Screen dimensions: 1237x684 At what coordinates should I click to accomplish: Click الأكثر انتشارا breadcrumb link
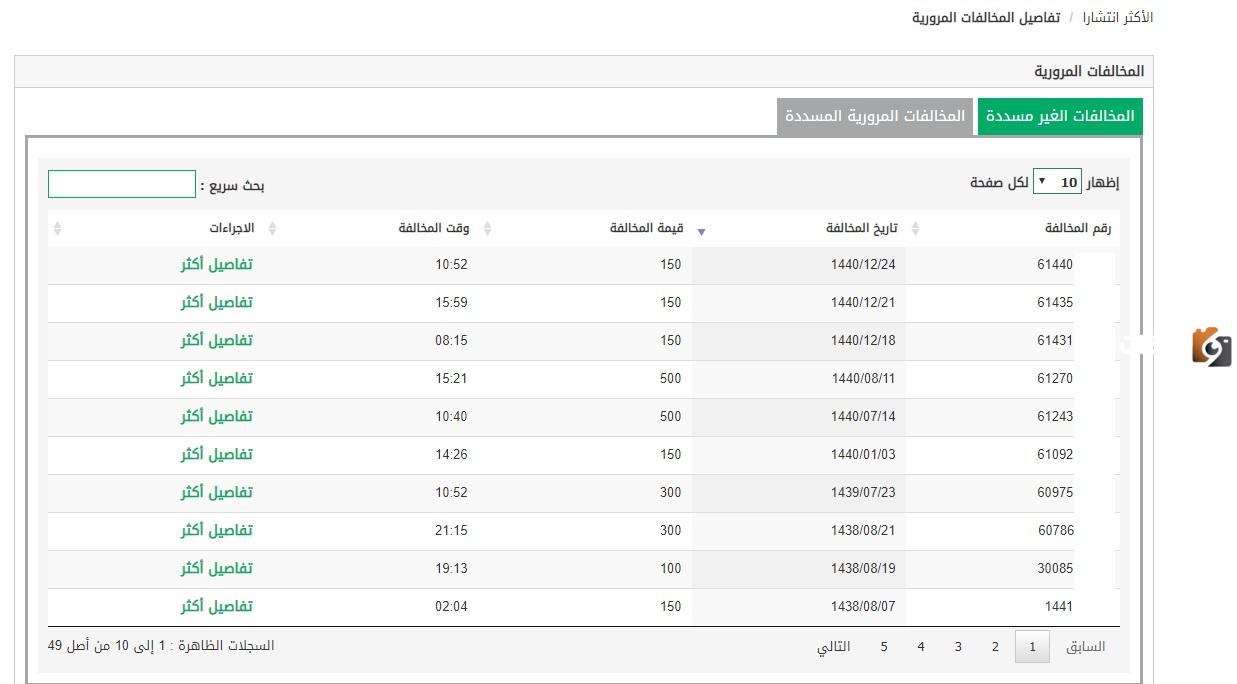point(1118,18)
